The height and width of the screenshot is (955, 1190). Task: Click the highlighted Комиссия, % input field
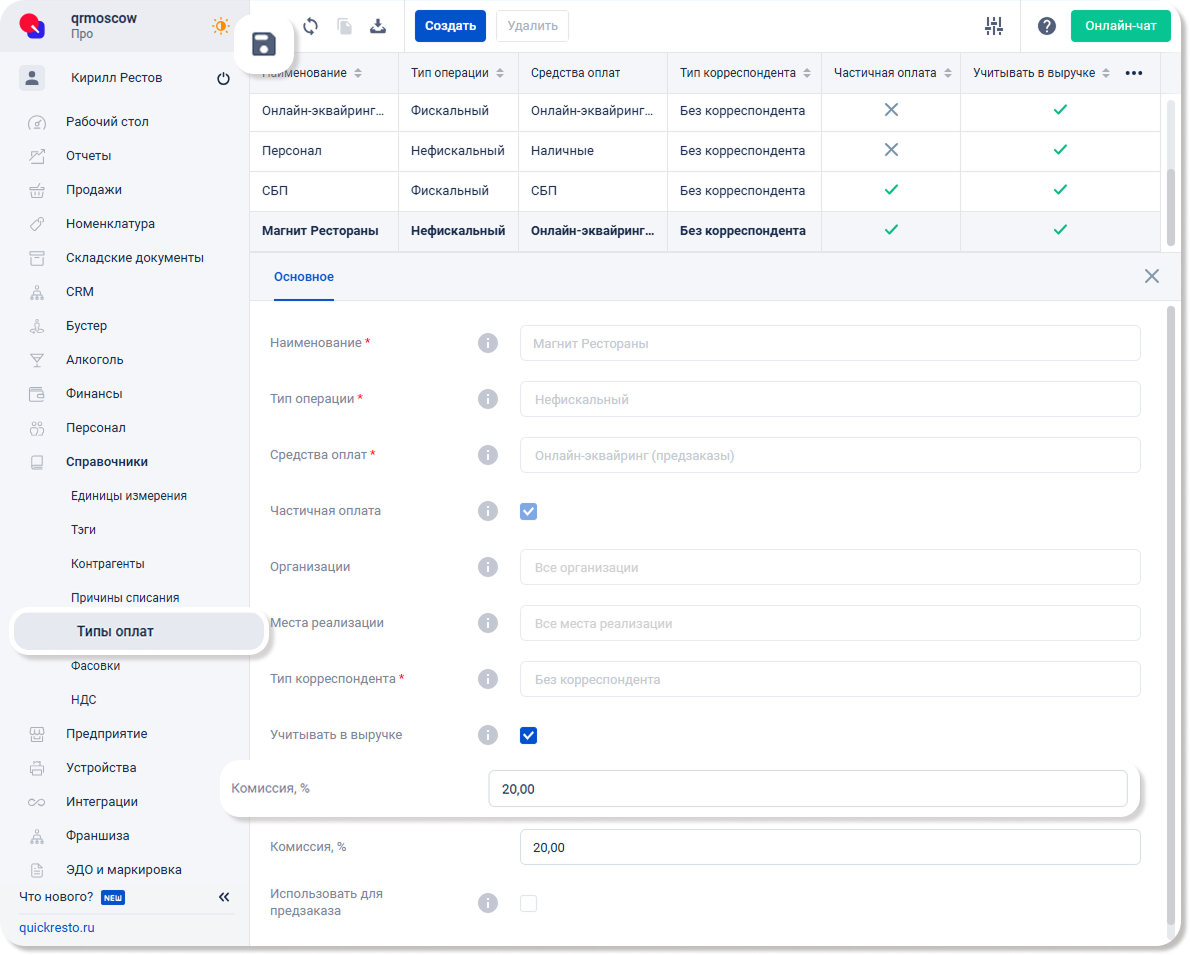tap(807, 789)
